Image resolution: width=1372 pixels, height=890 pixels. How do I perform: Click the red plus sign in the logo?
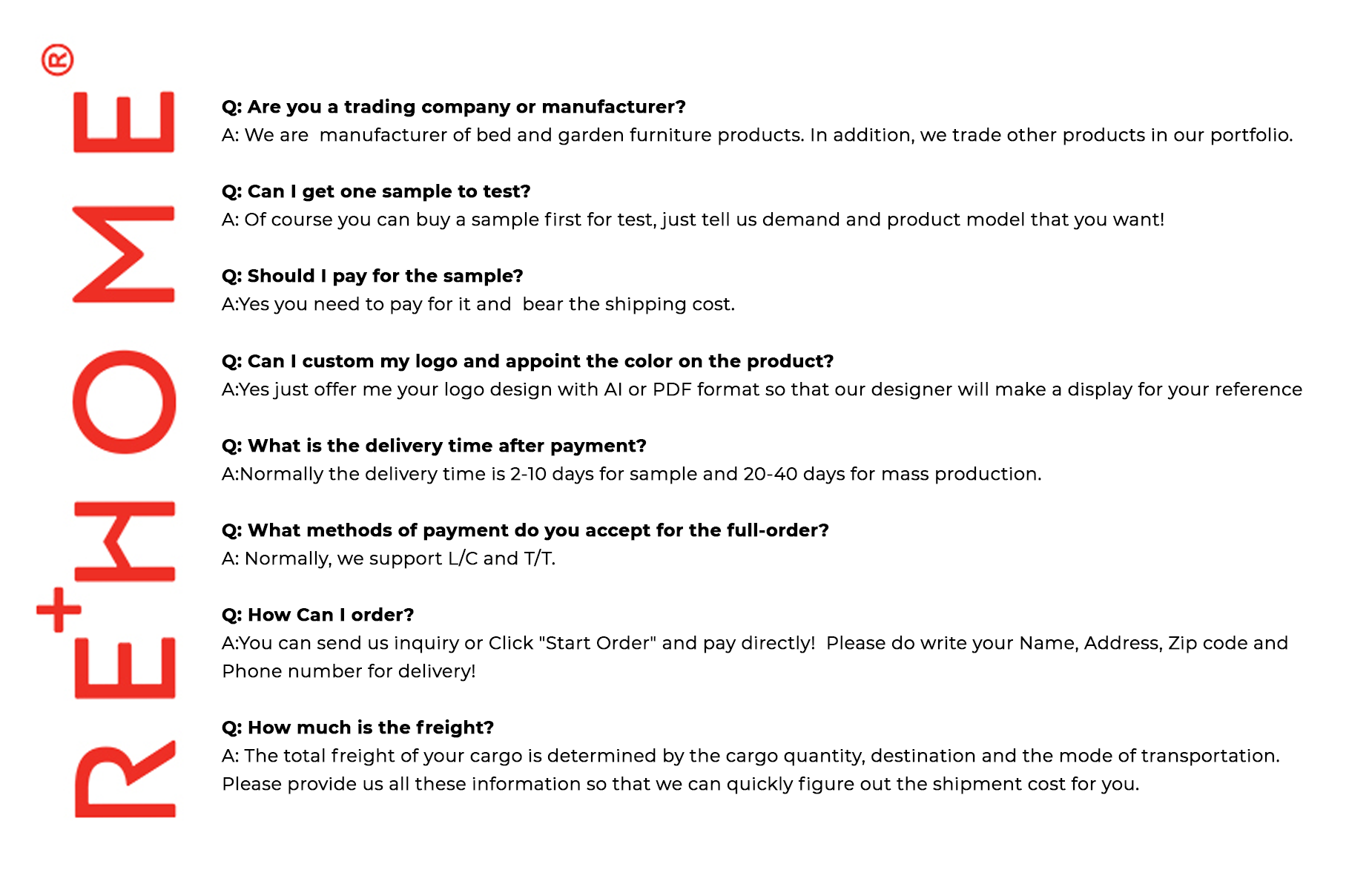(59, 610)
